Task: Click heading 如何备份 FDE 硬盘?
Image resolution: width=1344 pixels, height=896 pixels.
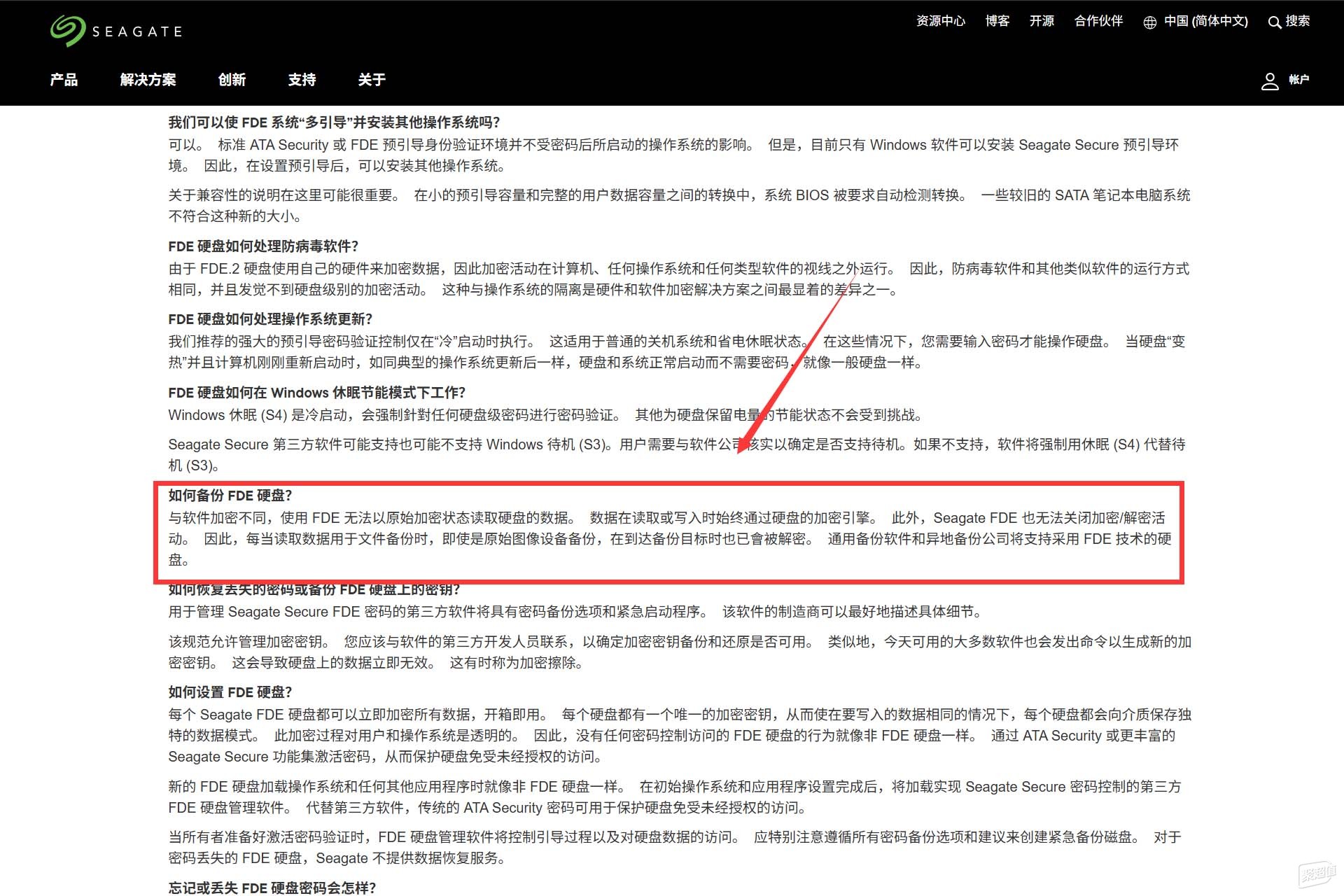Action: (x=230, y=496)
